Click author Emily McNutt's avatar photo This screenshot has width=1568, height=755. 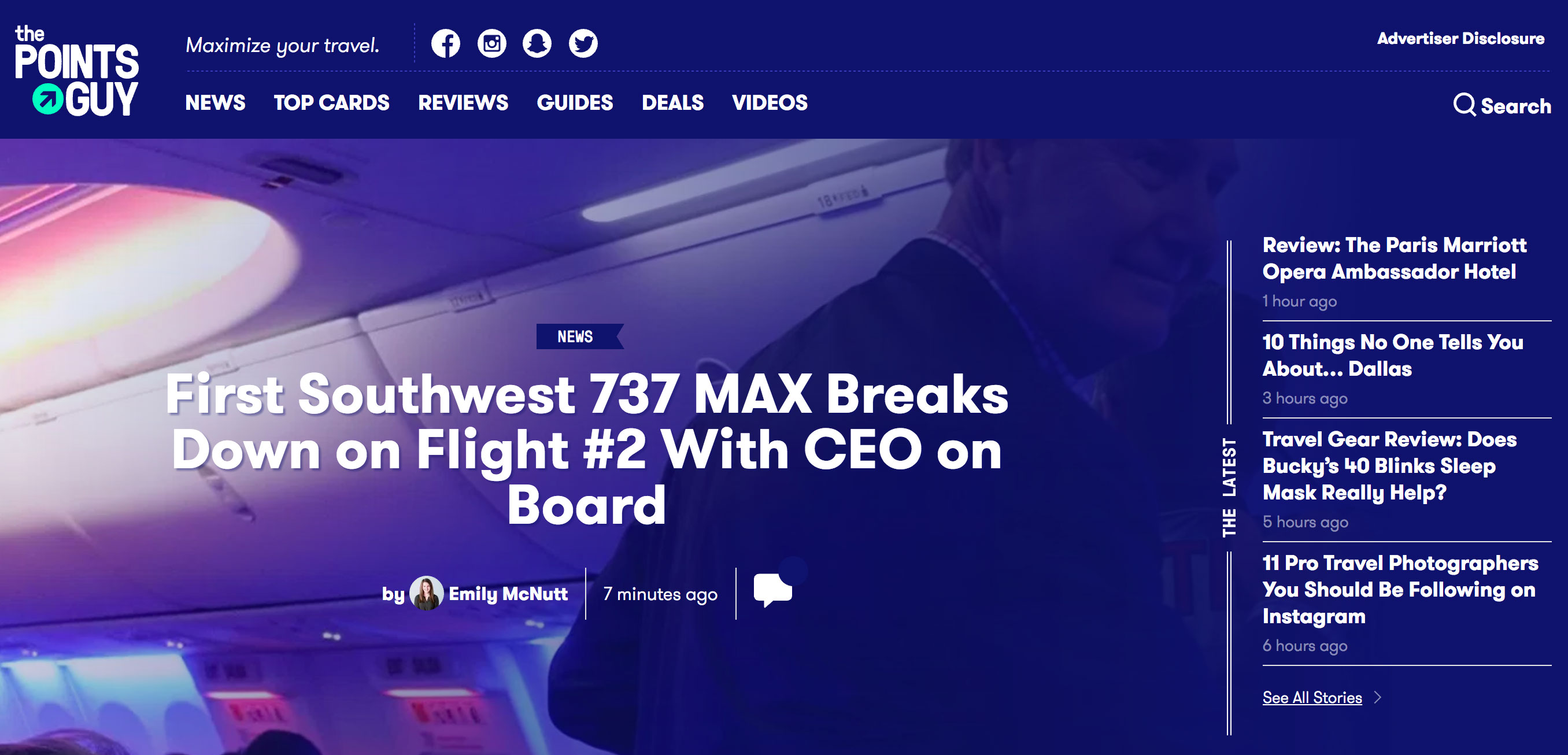click(426, 593)
